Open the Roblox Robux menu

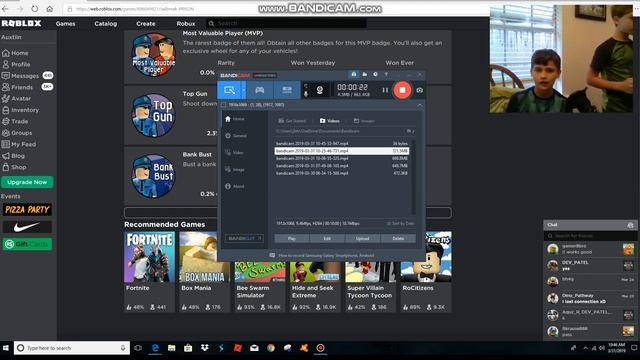tap(186, 24)
